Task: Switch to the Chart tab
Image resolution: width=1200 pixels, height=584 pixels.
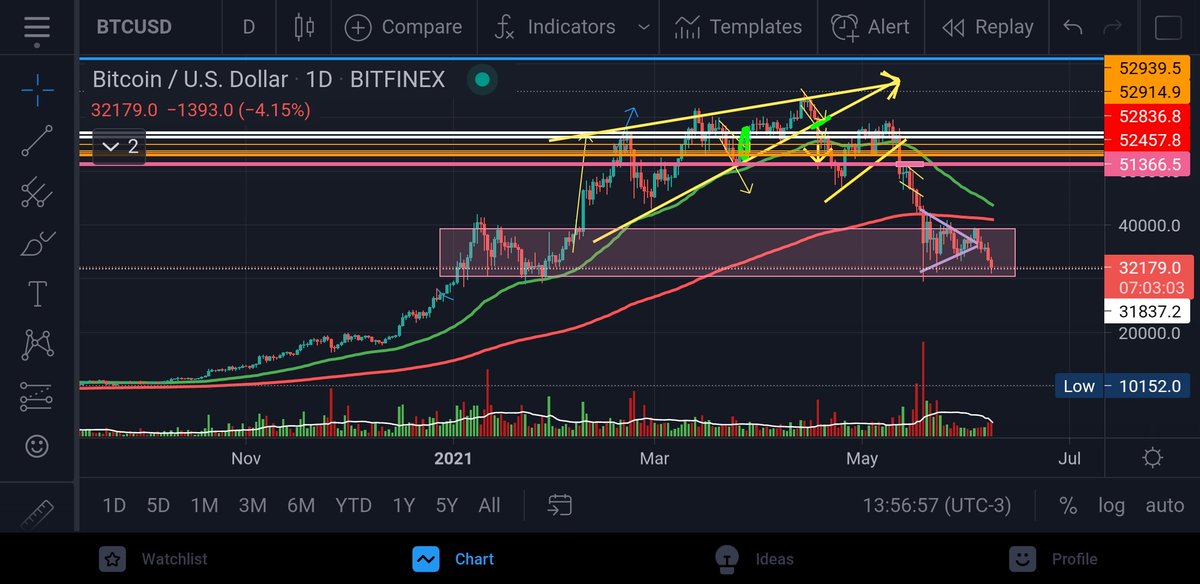Action: point(454,559)
